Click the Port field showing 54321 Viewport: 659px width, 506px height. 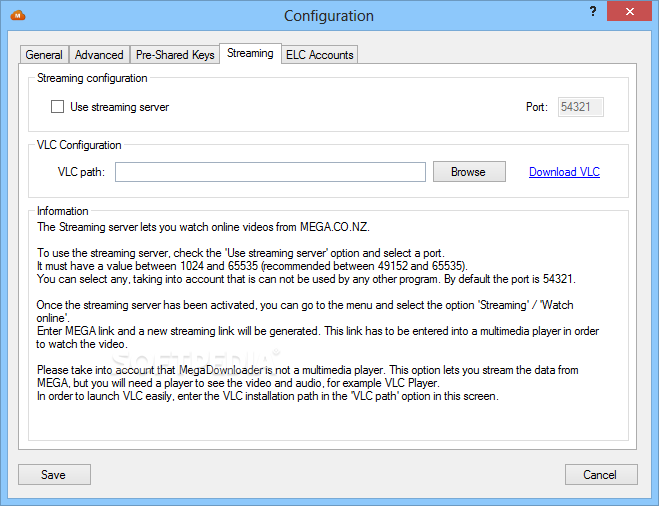pos(580,107)
